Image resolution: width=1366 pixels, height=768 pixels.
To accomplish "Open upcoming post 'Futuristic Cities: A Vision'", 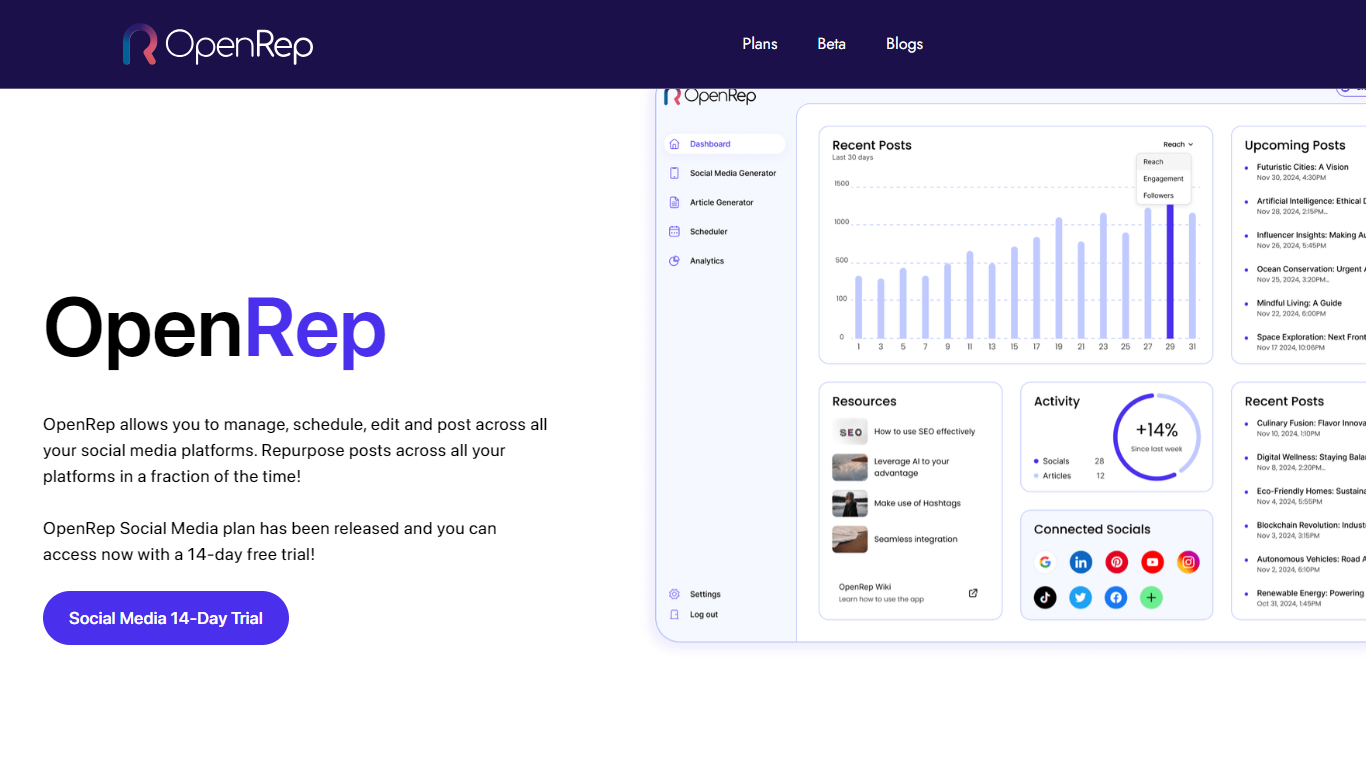I will [x=1303, y=167].
